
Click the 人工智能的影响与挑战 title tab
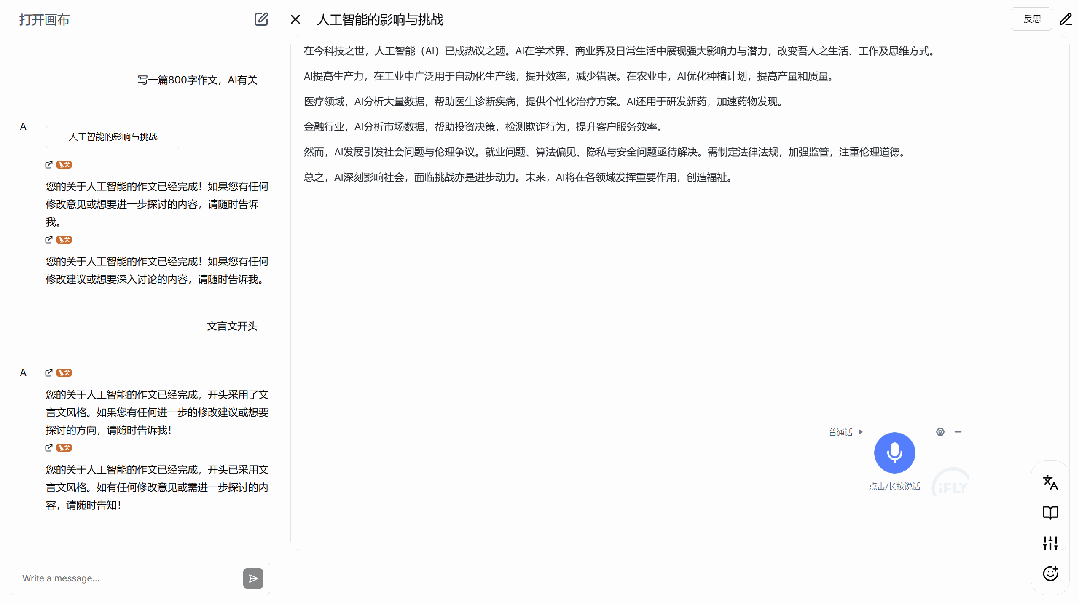click(380, 19)
